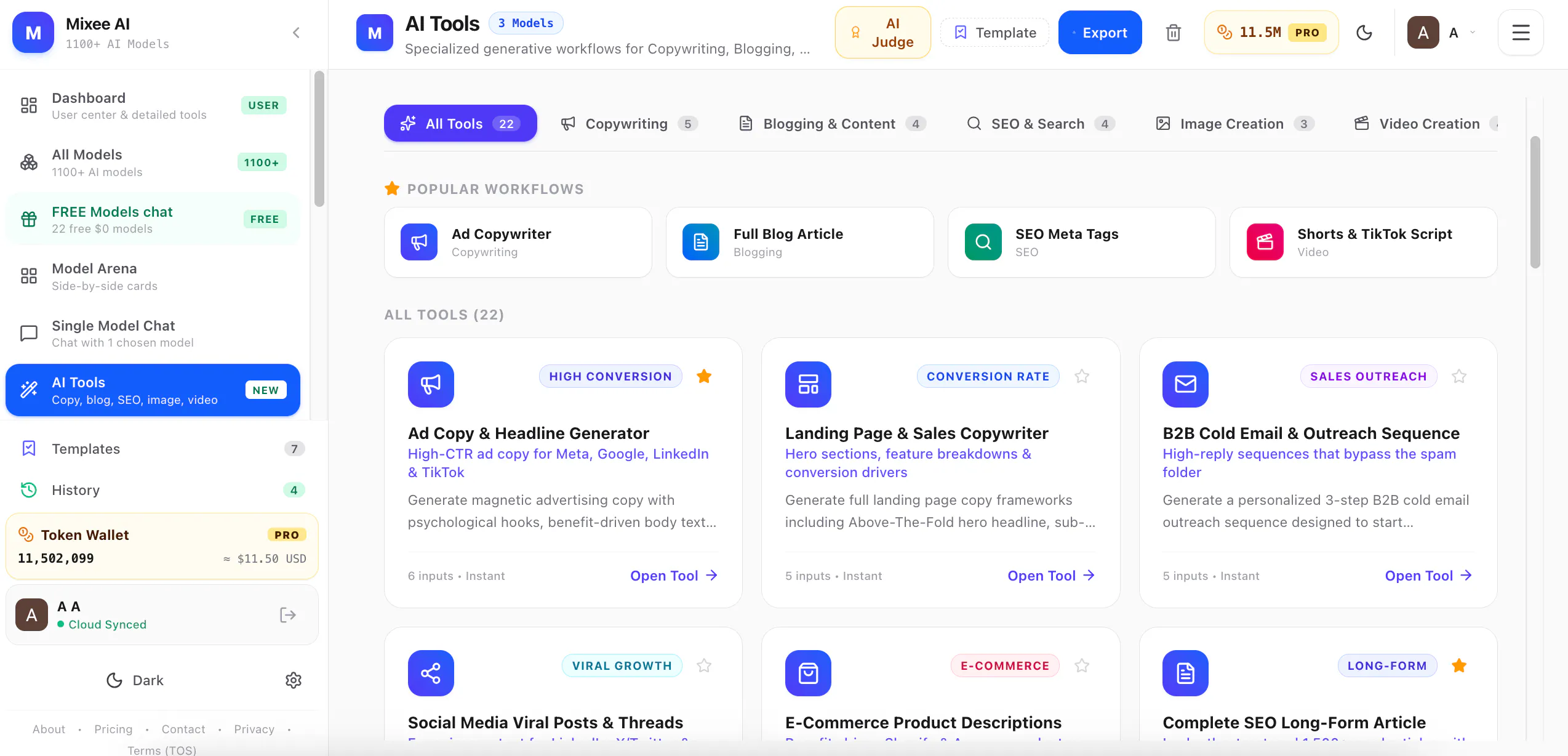Unfavorite Complete SEO Long-Form Article star
The width and height of the screenshot is (1568, 756).
[x=1459, y=666]
